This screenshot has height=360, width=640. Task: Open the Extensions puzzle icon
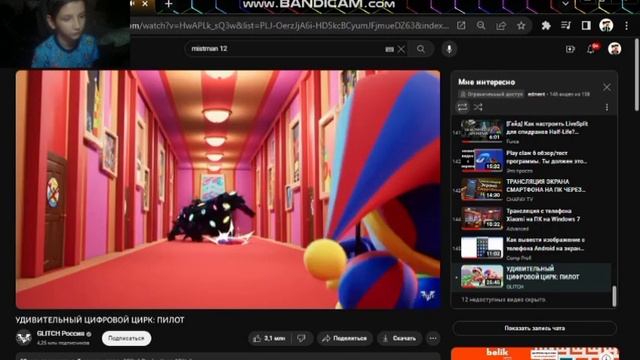(x=546, y=26)
